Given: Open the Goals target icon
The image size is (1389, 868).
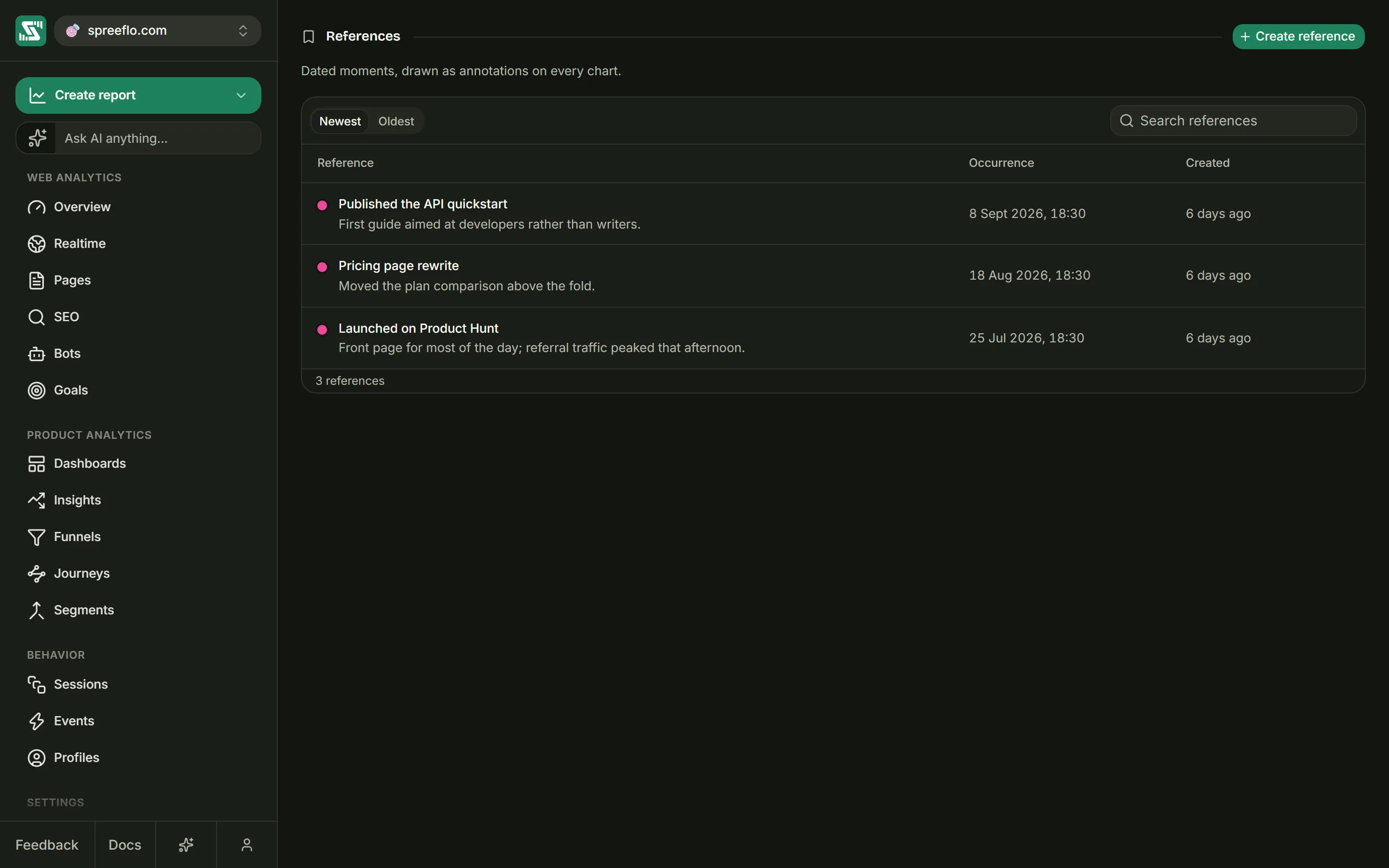Looking at the screenshot, I should point(37,391).
